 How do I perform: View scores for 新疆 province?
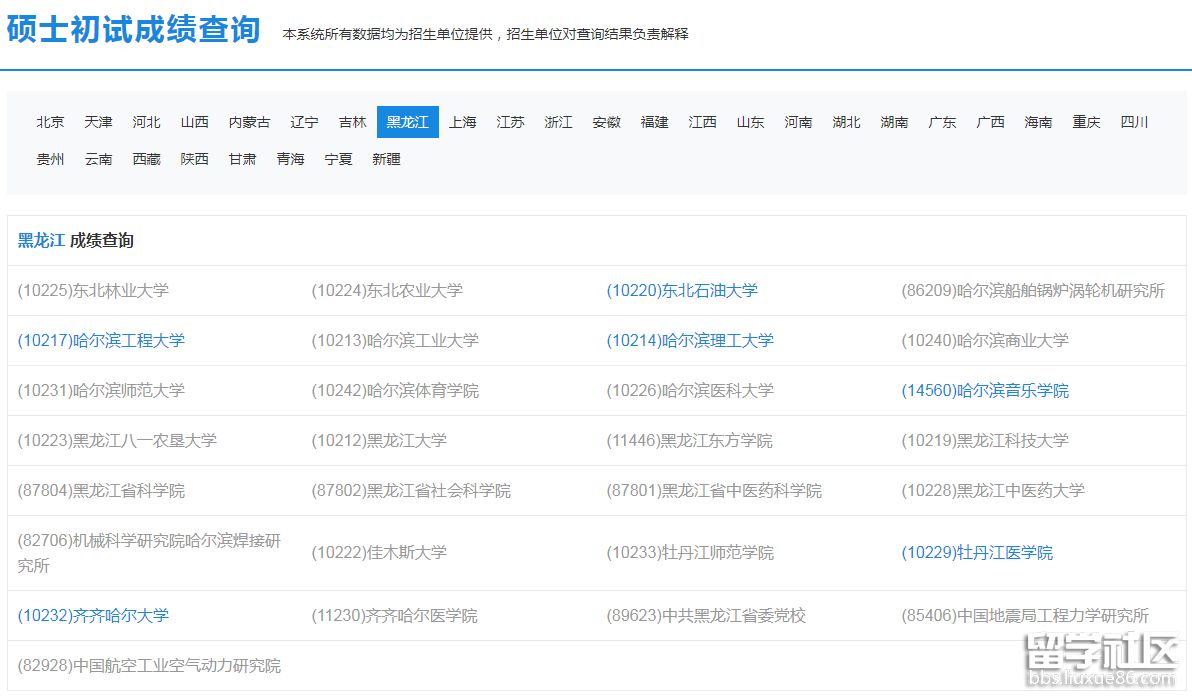click(x=386, y=158)
